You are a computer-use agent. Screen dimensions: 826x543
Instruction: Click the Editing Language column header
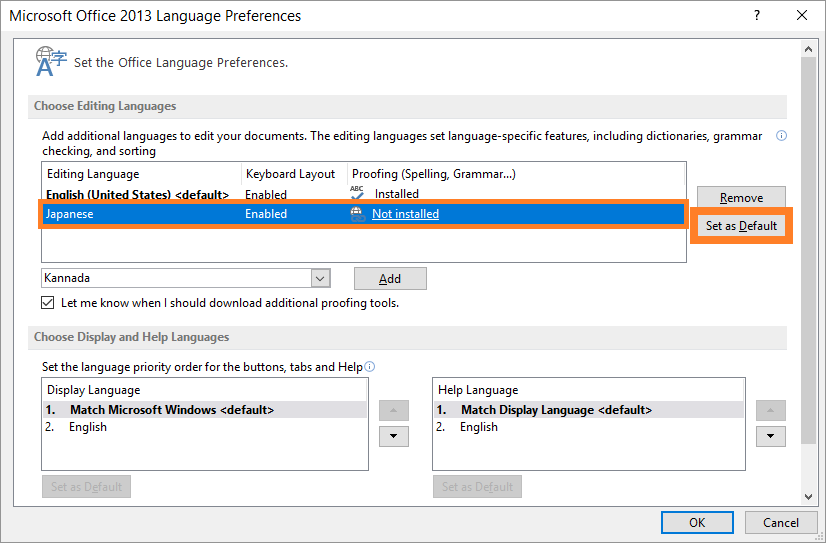pos(142,174)
